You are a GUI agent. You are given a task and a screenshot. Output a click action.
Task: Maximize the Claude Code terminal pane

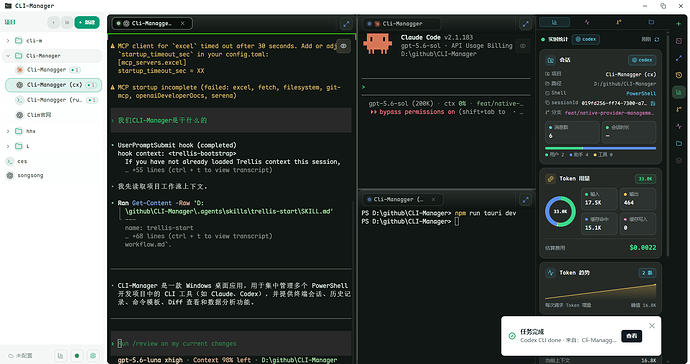525,24
